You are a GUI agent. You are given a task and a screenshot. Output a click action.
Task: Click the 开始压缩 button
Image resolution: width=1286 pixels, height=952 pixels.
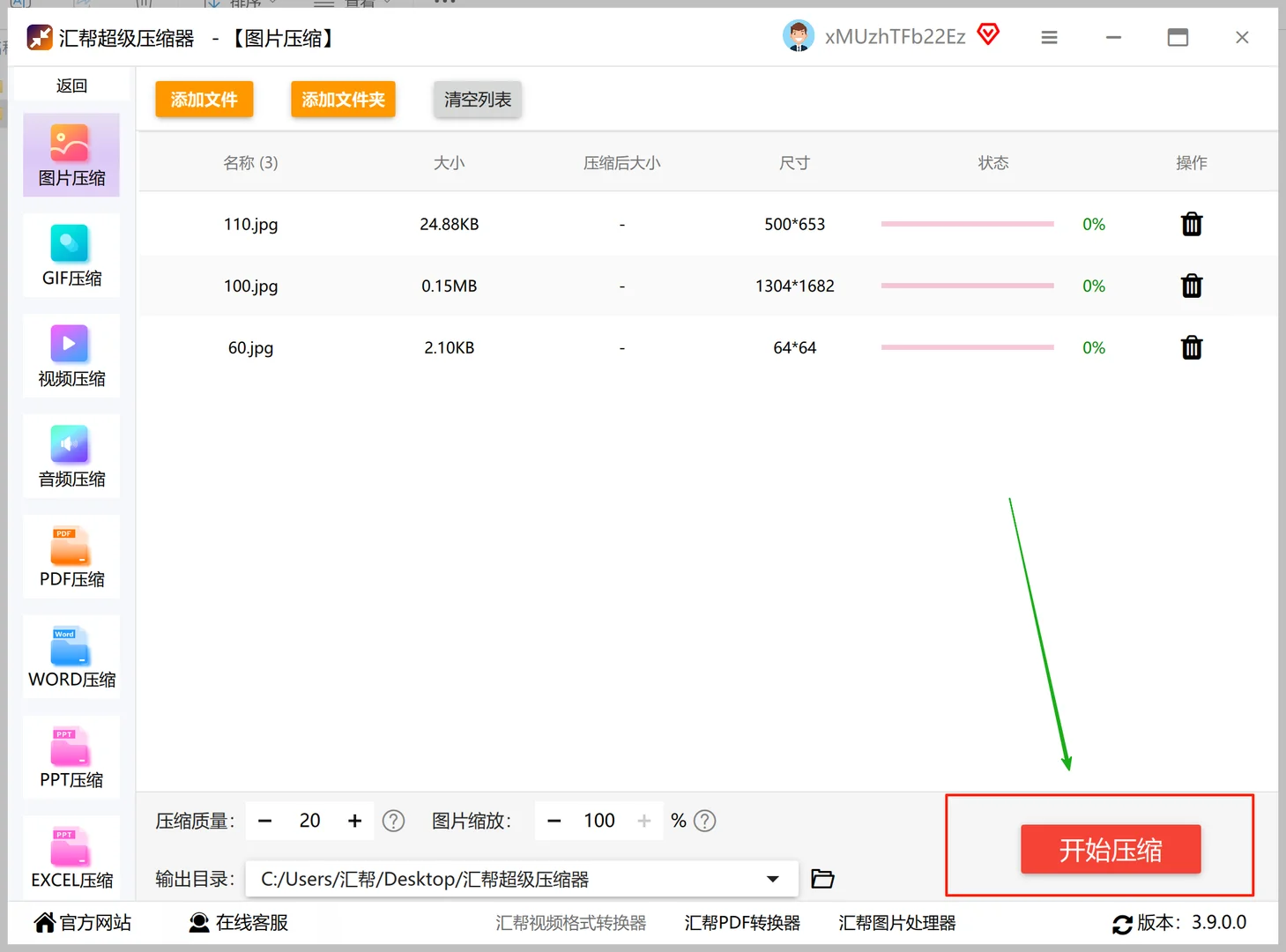[1111, 849]
